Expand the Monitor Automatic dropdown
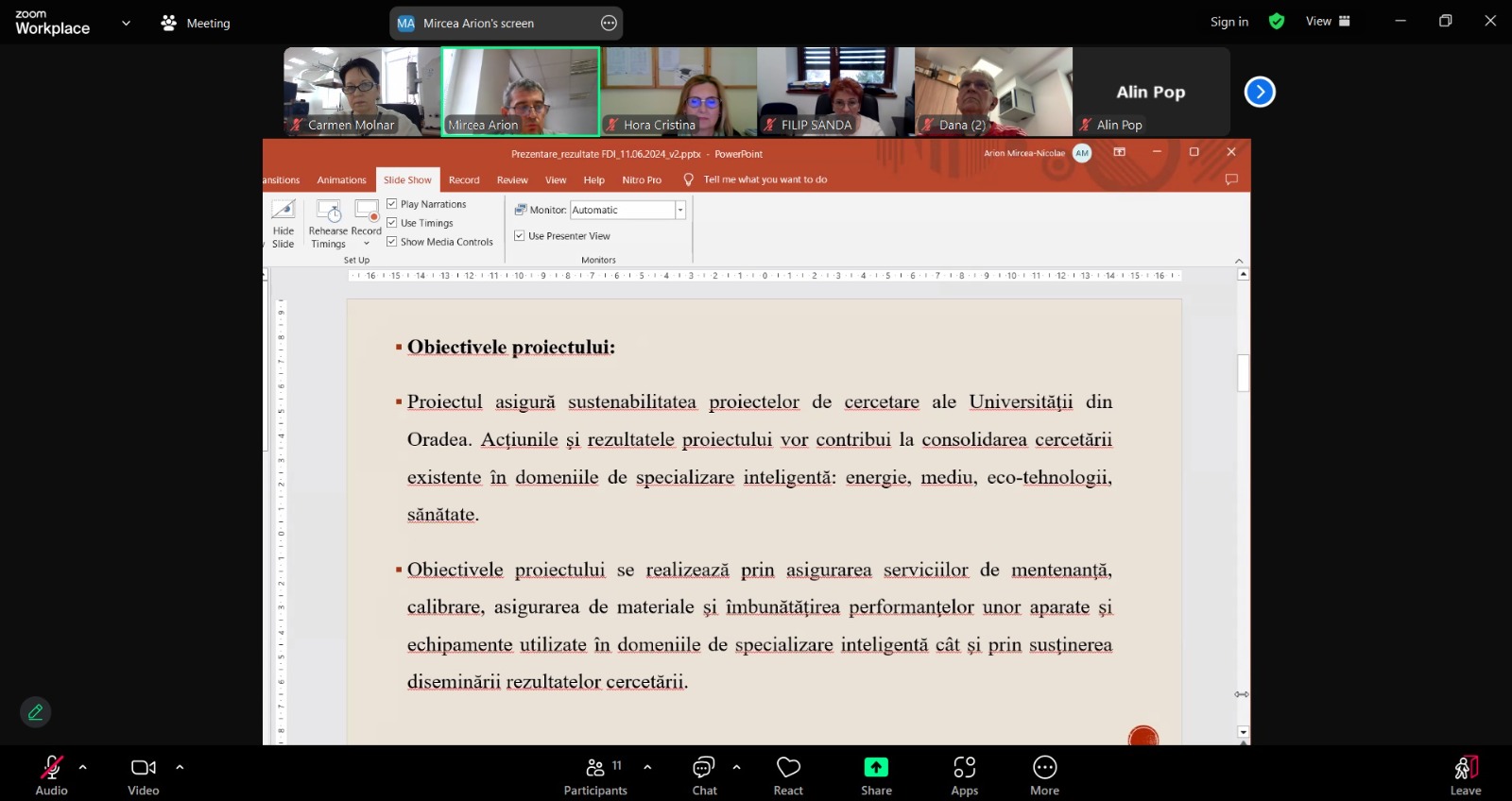Viewport: 1512px width, 801px height. (679, 211)
